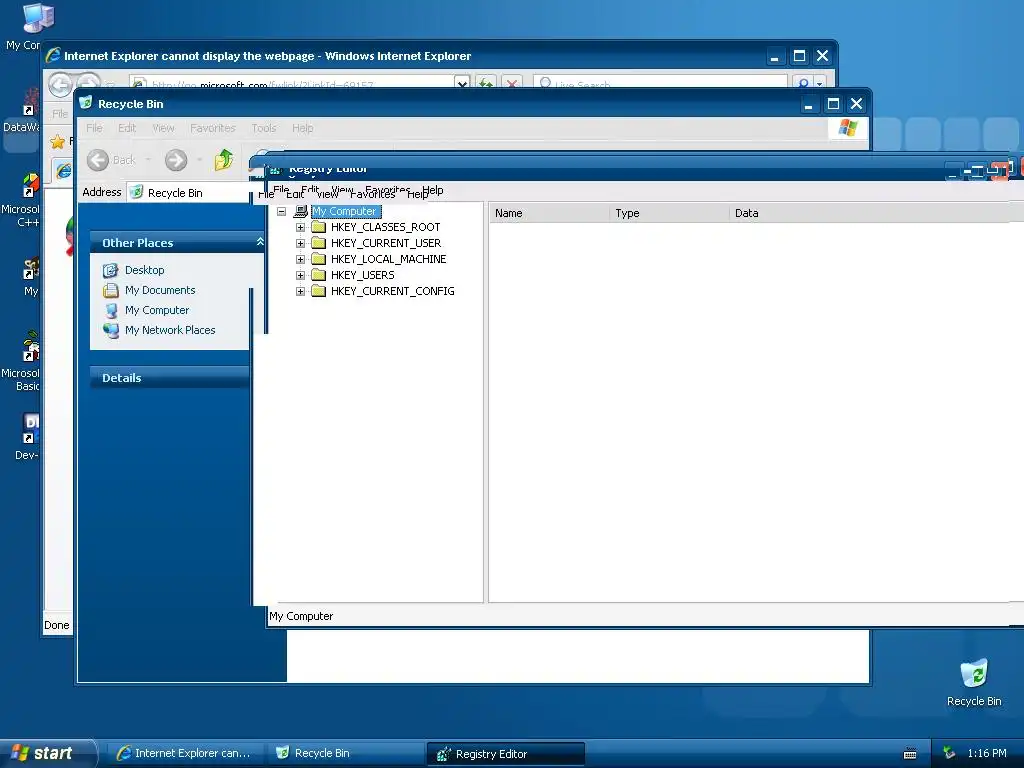Open Help menu in Recycle Bin window
Screen dimensions: 1024x768
[x=302, y=128]
